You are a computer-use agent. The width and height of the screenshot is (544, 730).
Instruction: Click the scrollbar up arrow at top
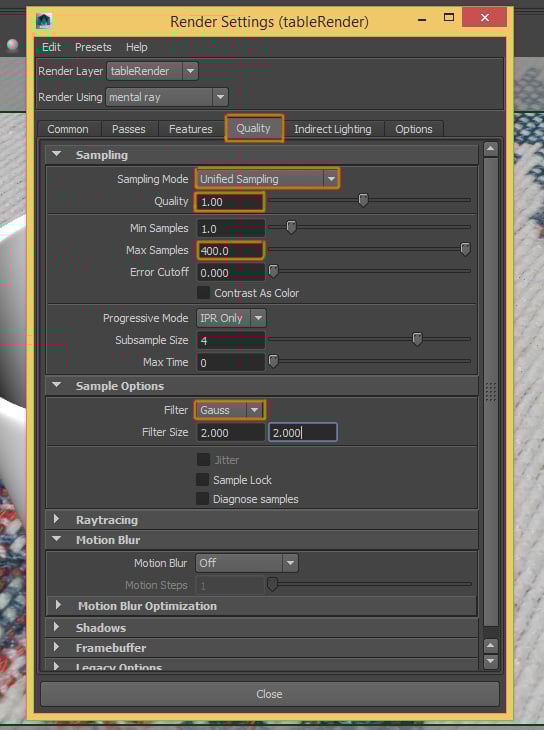[490, 149]
